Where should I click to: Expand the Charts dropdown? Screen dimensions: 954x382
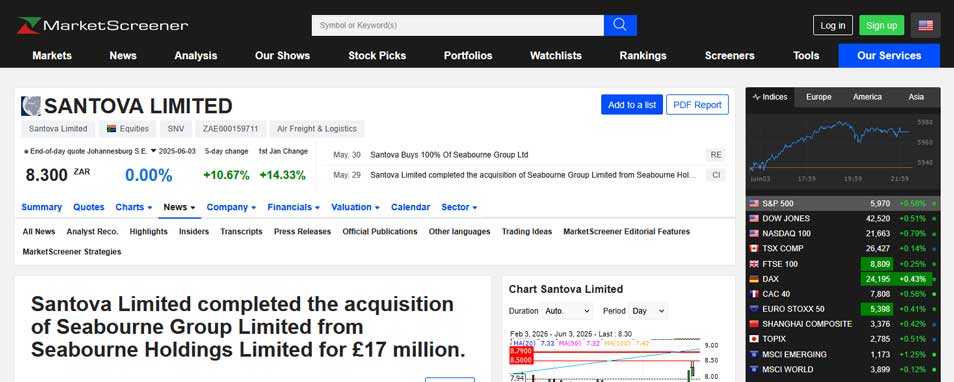click(134, 207)
